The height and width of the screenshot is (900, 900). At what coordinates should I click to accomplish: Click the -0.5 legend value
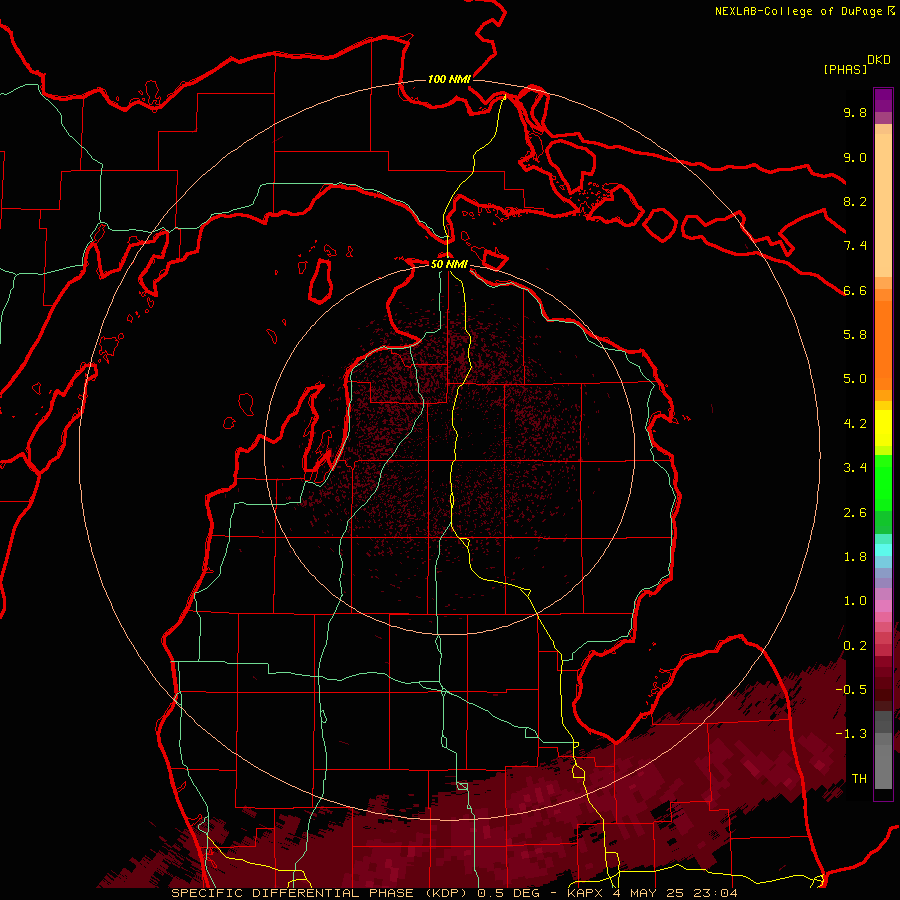click(x=851, y=690)
